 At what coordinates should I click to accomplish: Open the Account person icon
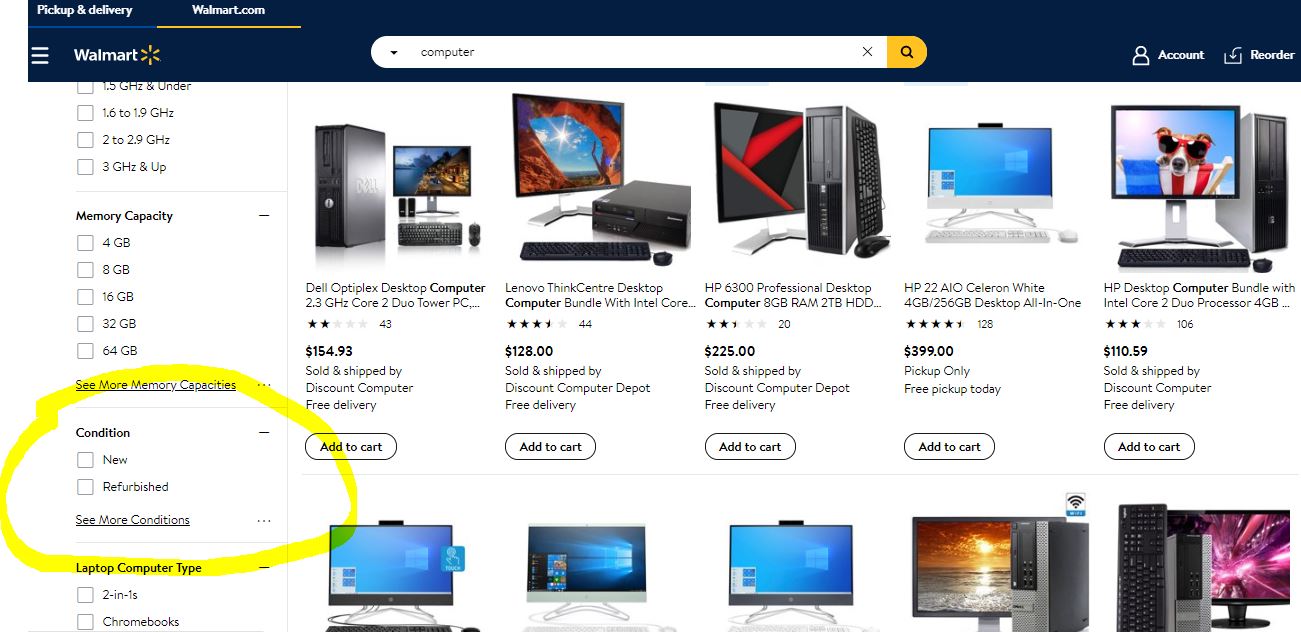point(1140,55)
